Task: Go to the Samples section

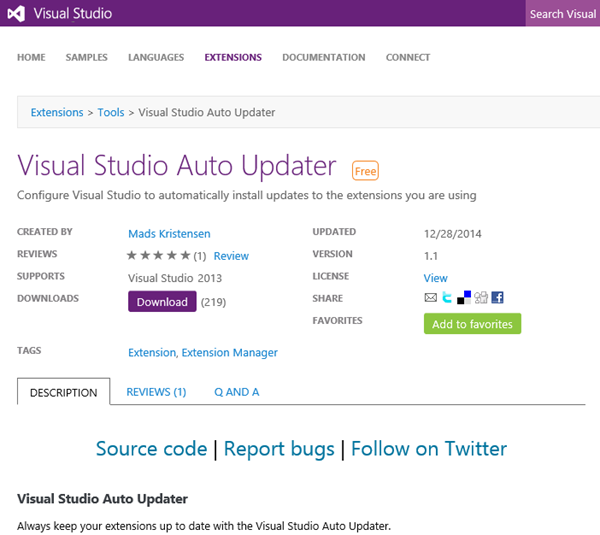Action: pyautogui.click(x=87, y=58)
